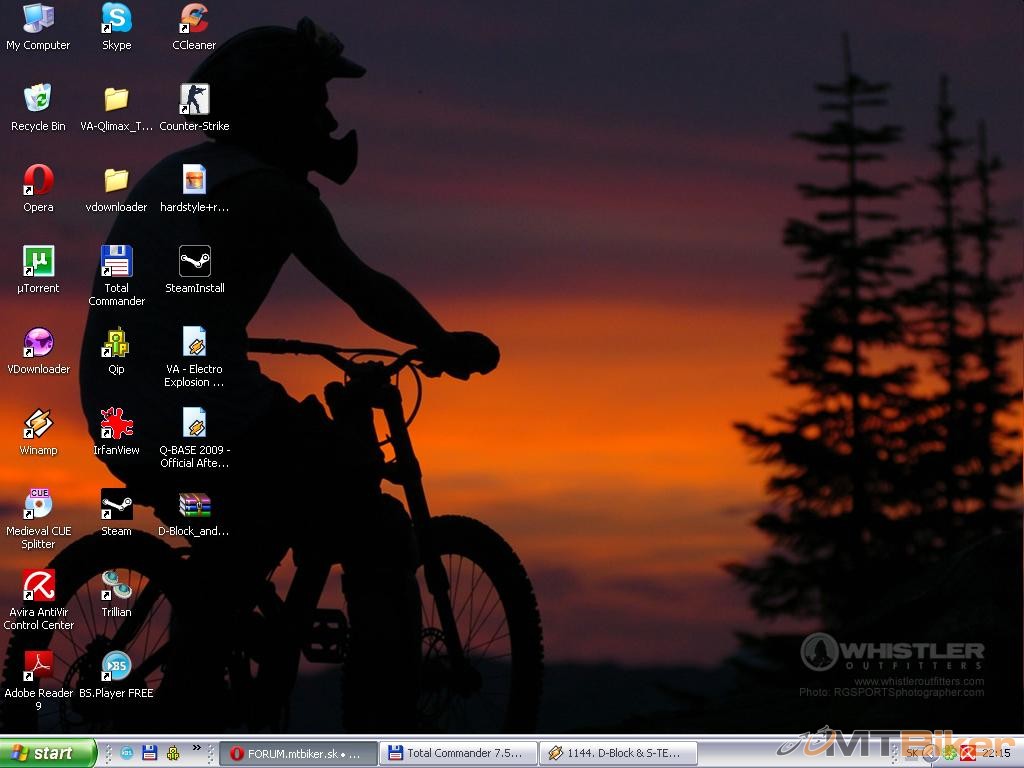
Task: Launch Avira AntiVir Control Center
Action: pyautogui.click(x=38, y=585)
